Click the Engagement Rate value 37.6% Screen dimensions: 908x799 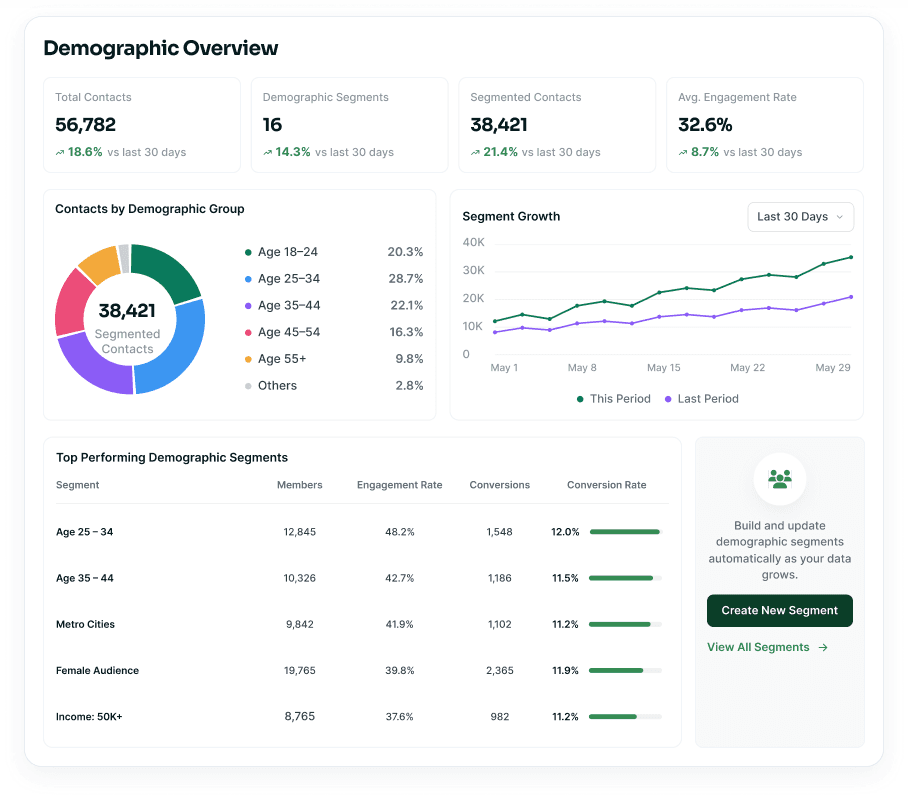point(400,717)
